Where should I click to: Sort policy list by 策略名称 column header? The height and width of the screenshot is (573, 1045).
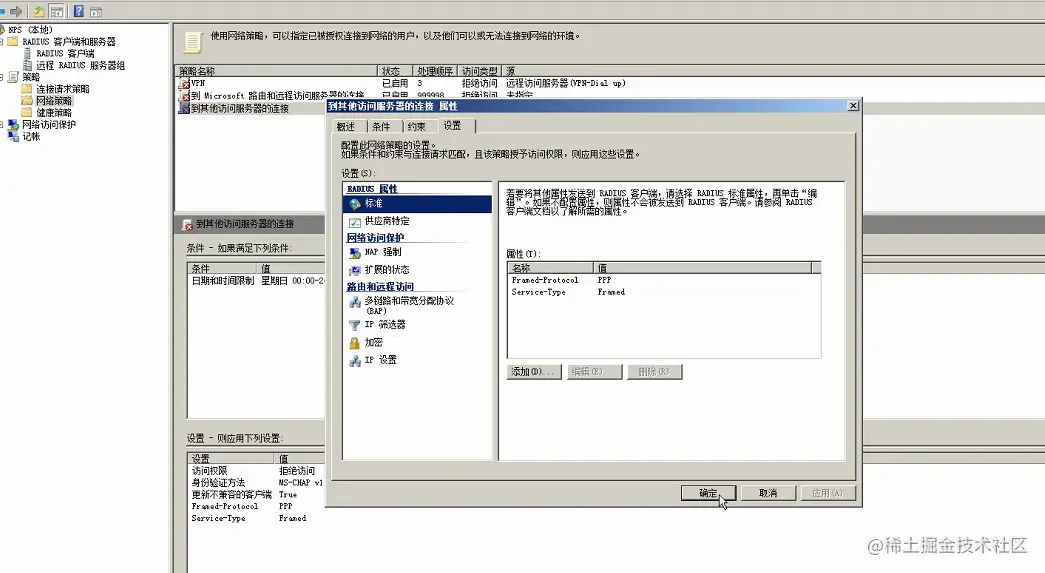tap(277, 71)
